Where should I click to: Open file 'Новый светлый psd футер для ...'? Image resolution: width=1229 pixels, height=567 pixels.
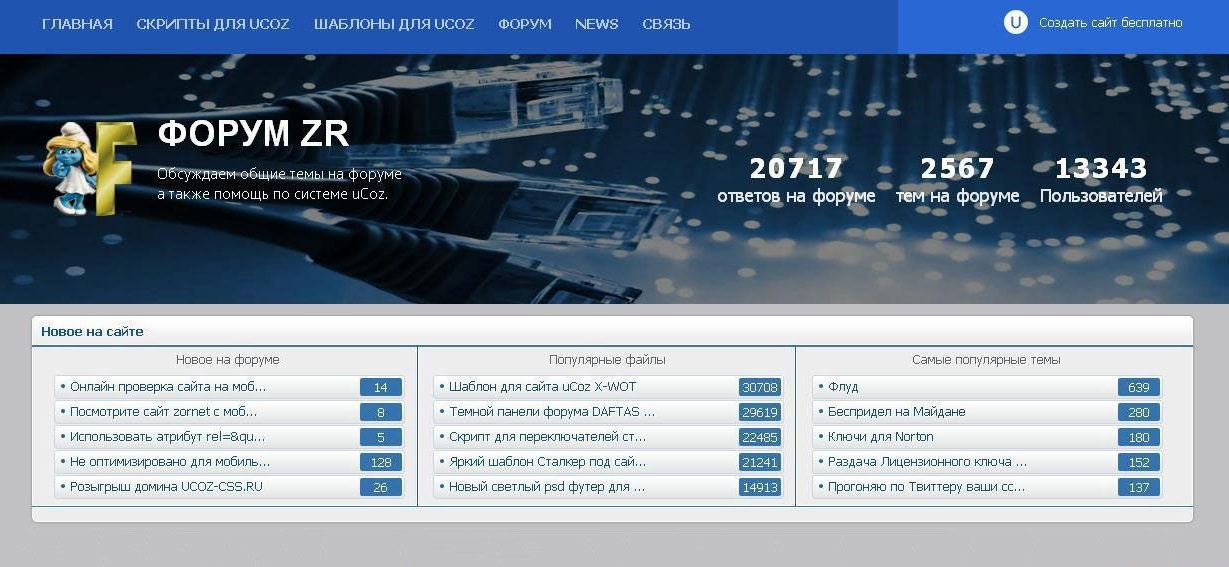coord(547,487)
